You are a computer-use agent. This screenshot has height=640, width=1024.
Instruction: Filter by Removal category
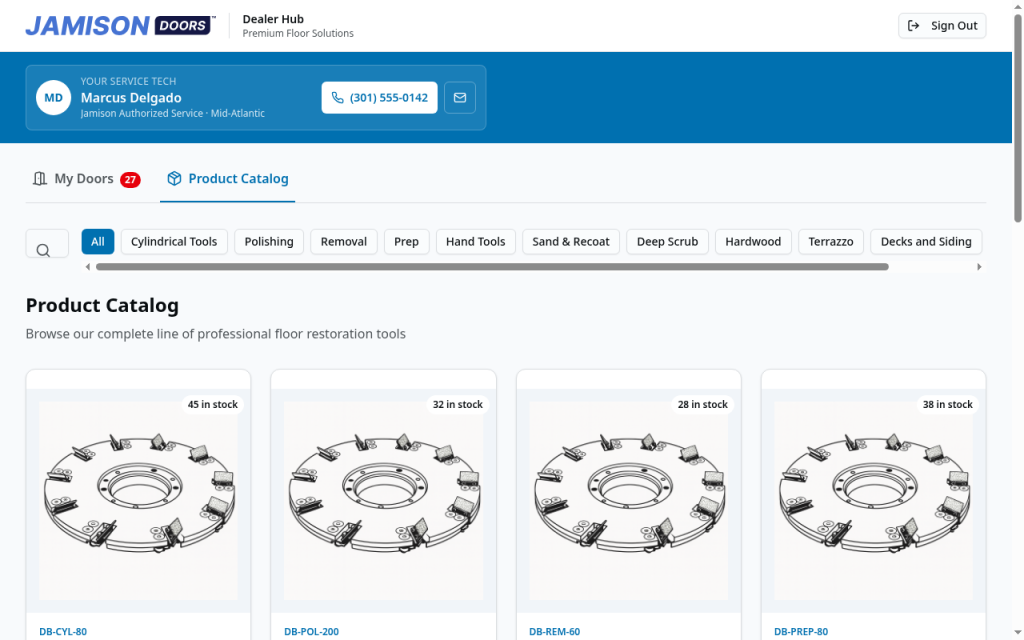click(x=344, y=242)
